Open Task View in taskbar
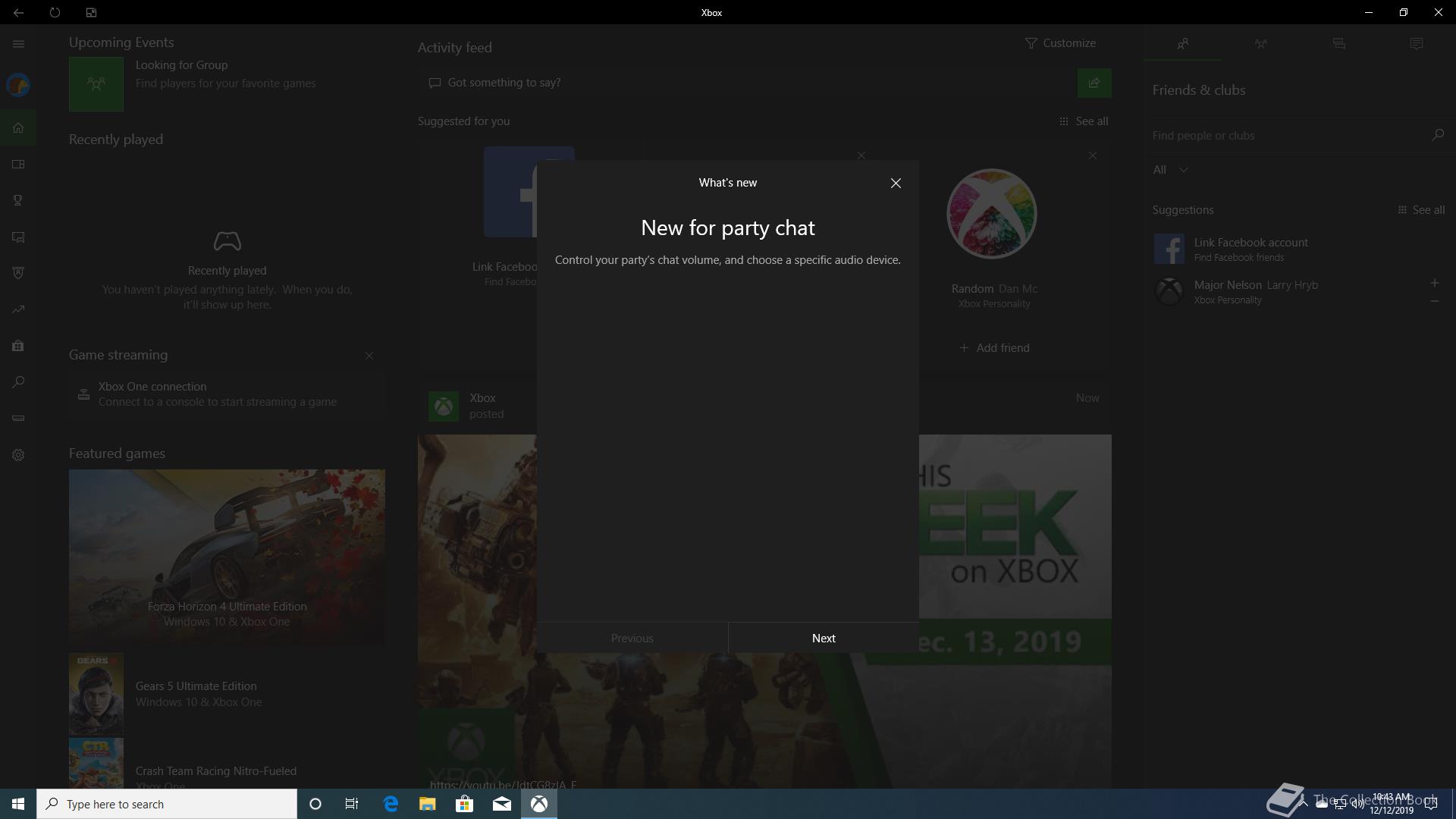 [x=352, y=804]
